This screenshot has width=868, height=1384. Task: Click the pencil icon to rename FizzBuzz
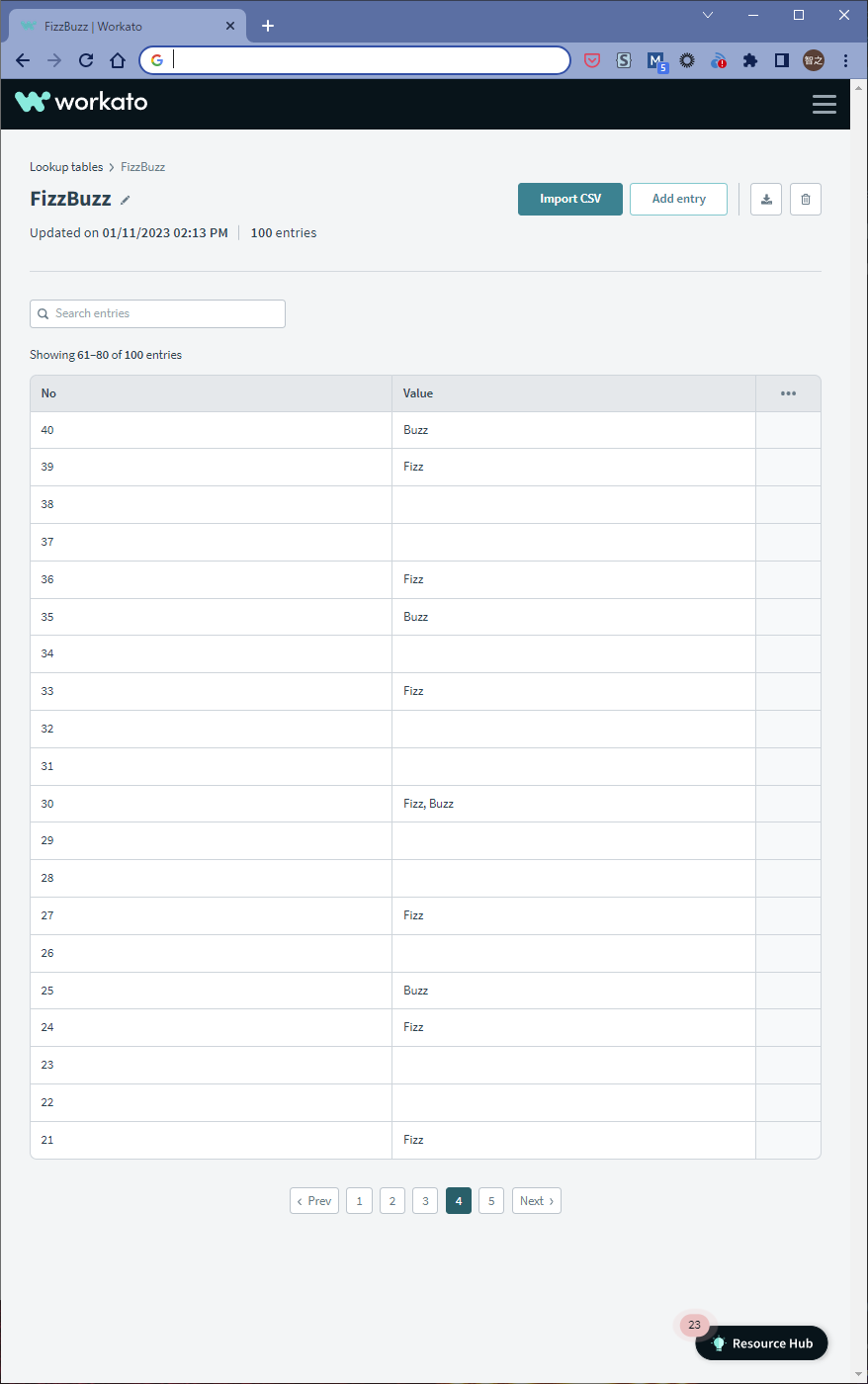126,200
